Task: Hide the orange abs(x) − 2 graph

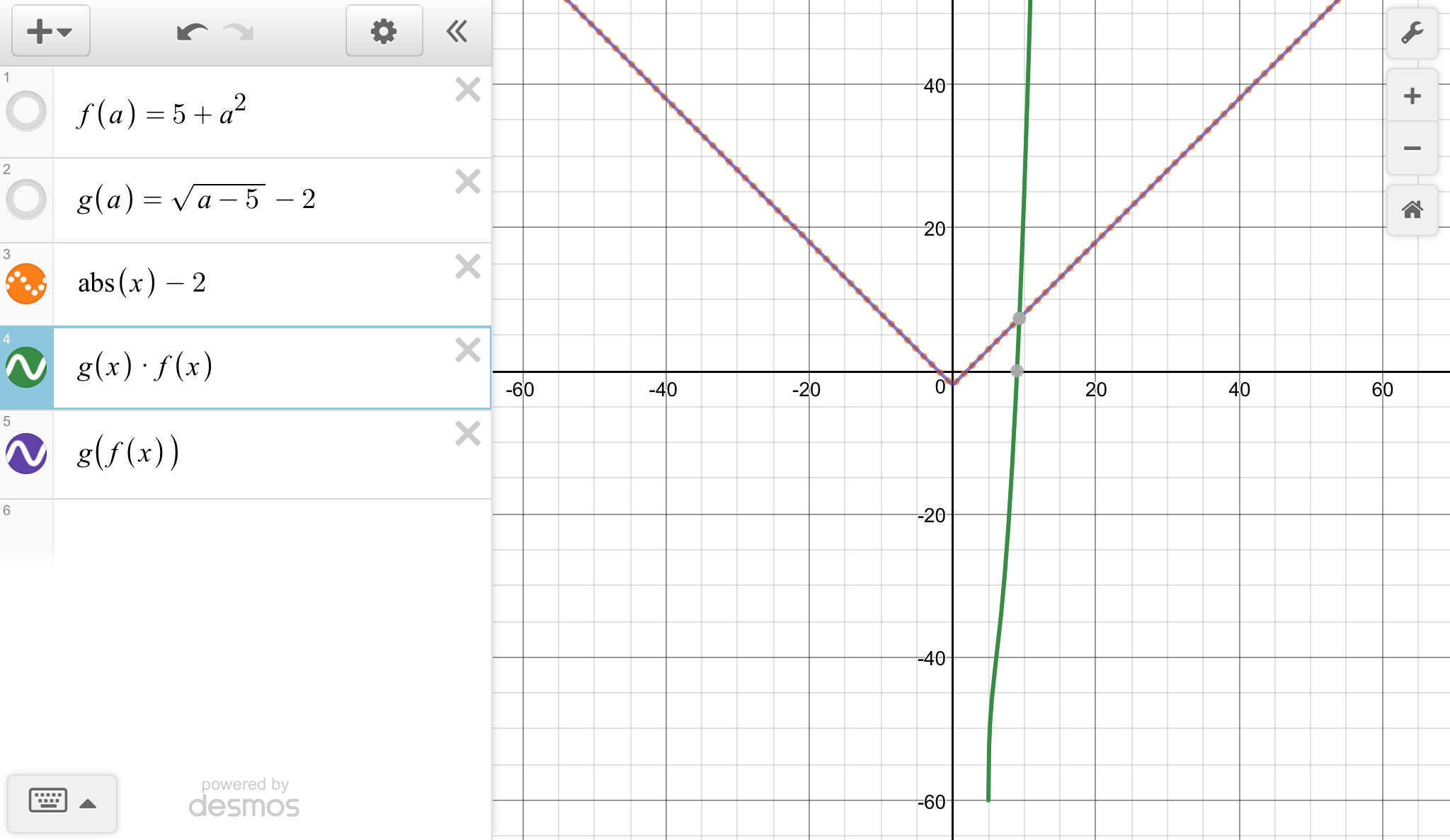Action: pos(26,284)
